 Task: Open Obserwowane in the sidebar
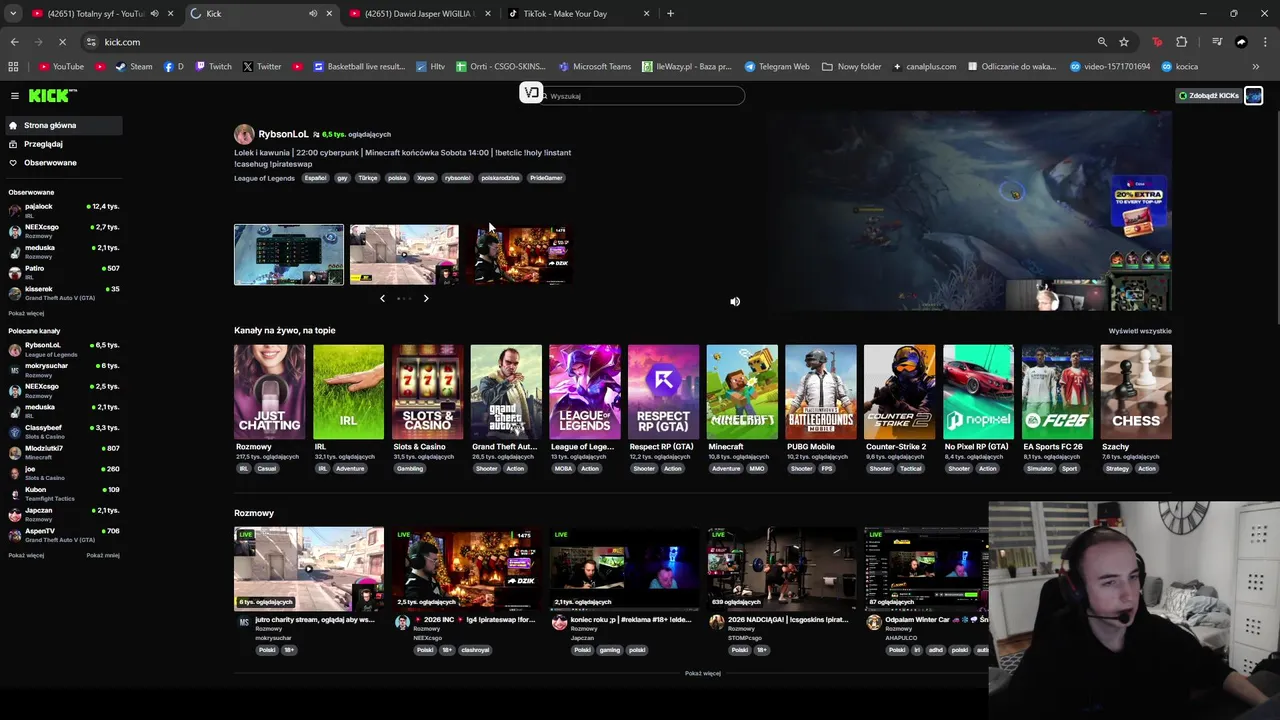coord(62,163)
